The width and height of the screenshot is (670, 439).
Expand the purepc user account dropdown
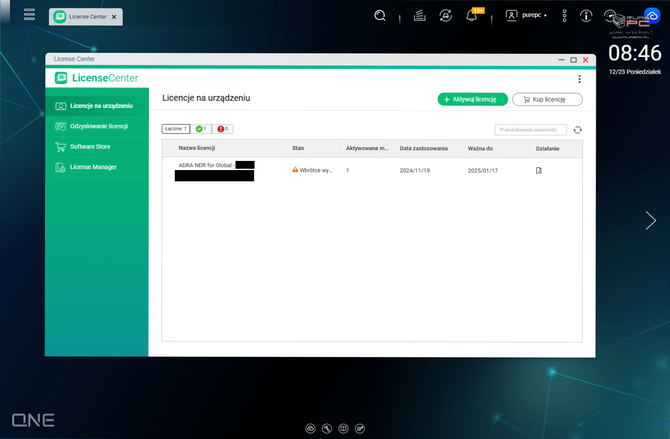click(527, 16)
